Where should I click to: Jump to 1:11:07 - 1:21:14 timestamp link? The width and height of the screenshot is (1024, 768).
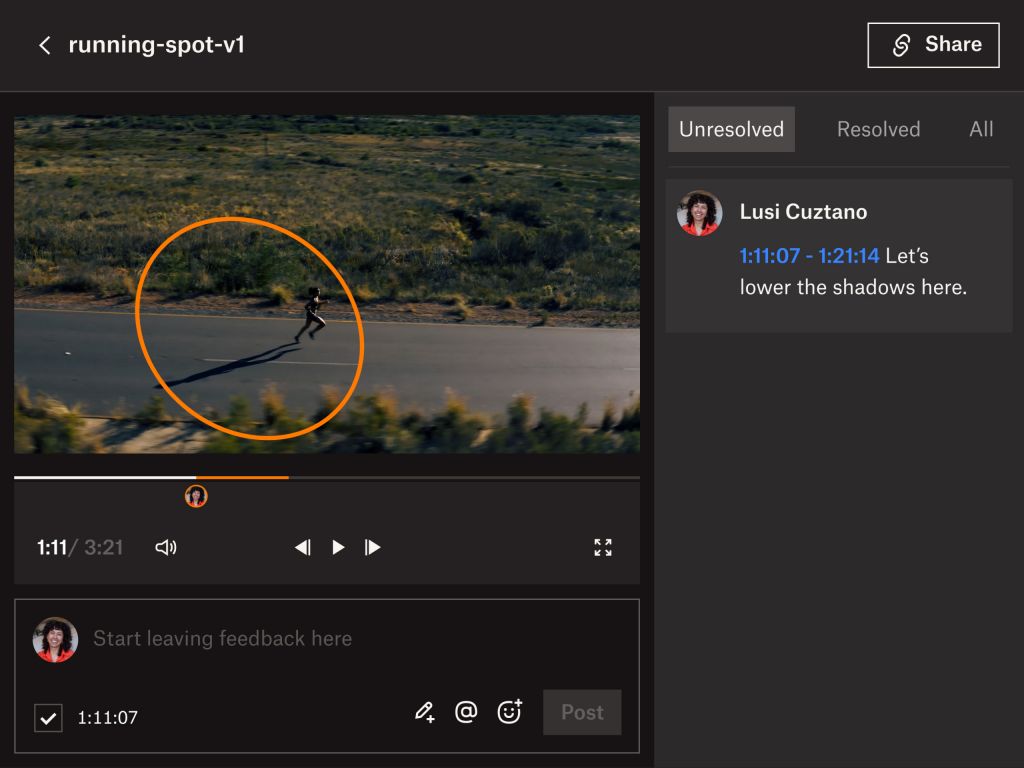click(x=809, y=256)
